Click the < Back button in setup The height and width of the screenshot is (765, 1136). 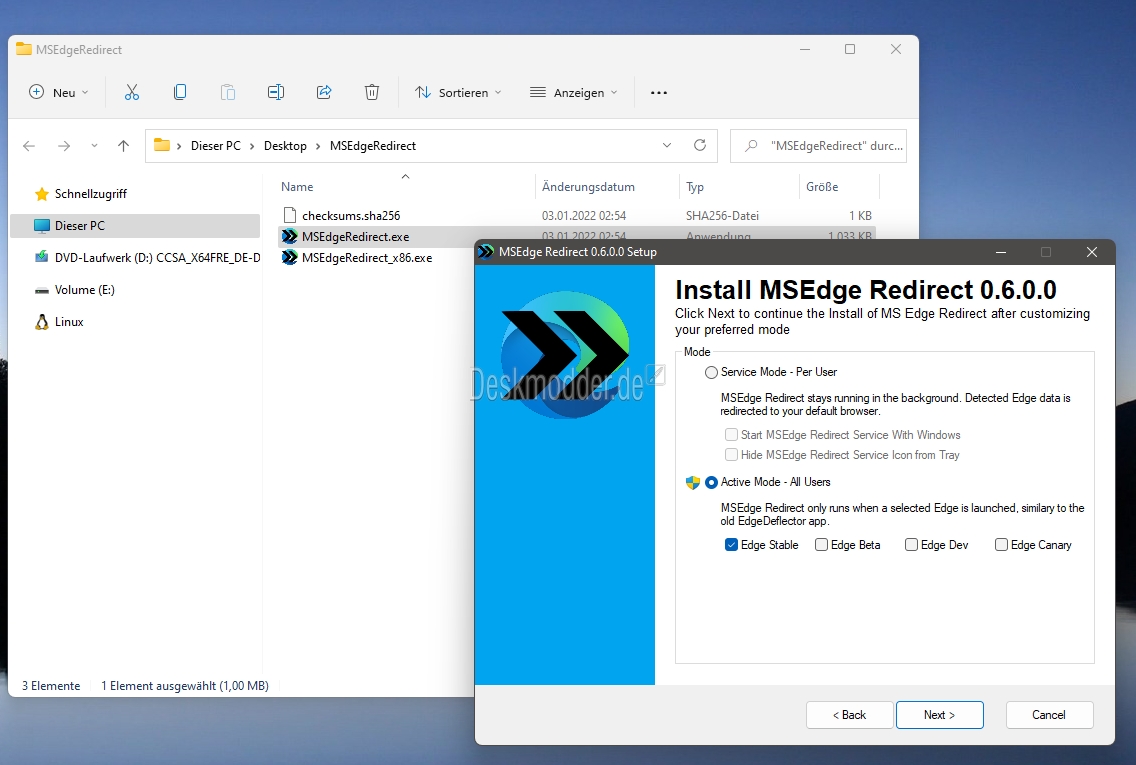click(x=850, y=715)
